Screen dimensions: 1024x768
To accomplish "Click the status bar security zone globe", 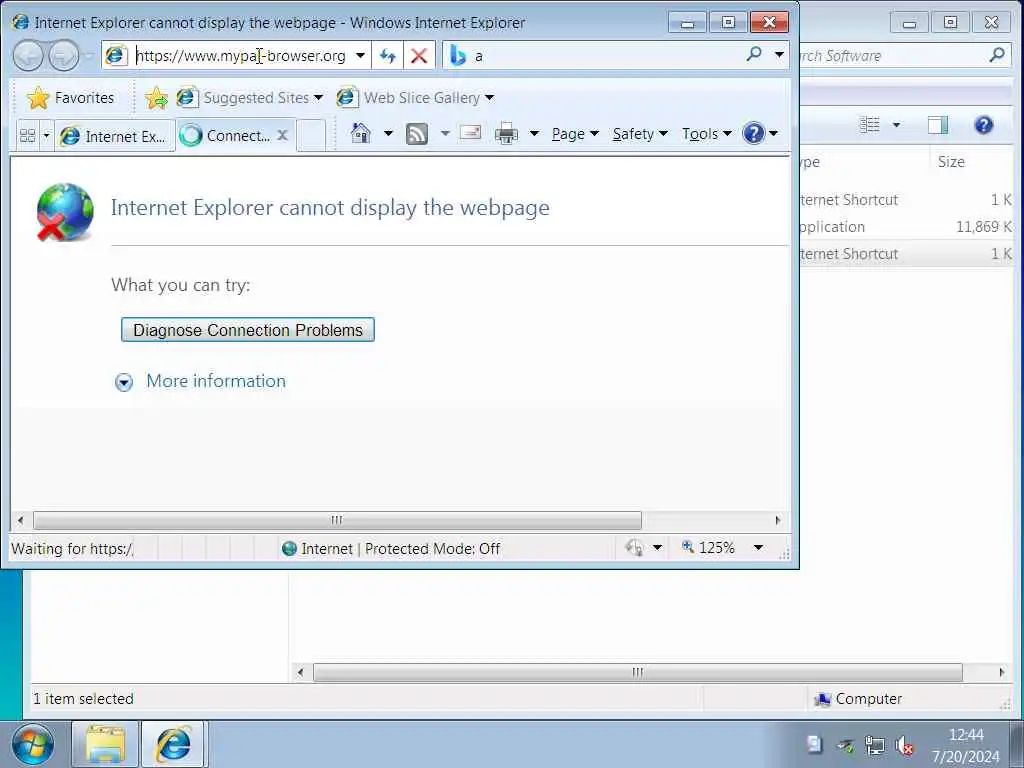I will [x=289, y=549].
